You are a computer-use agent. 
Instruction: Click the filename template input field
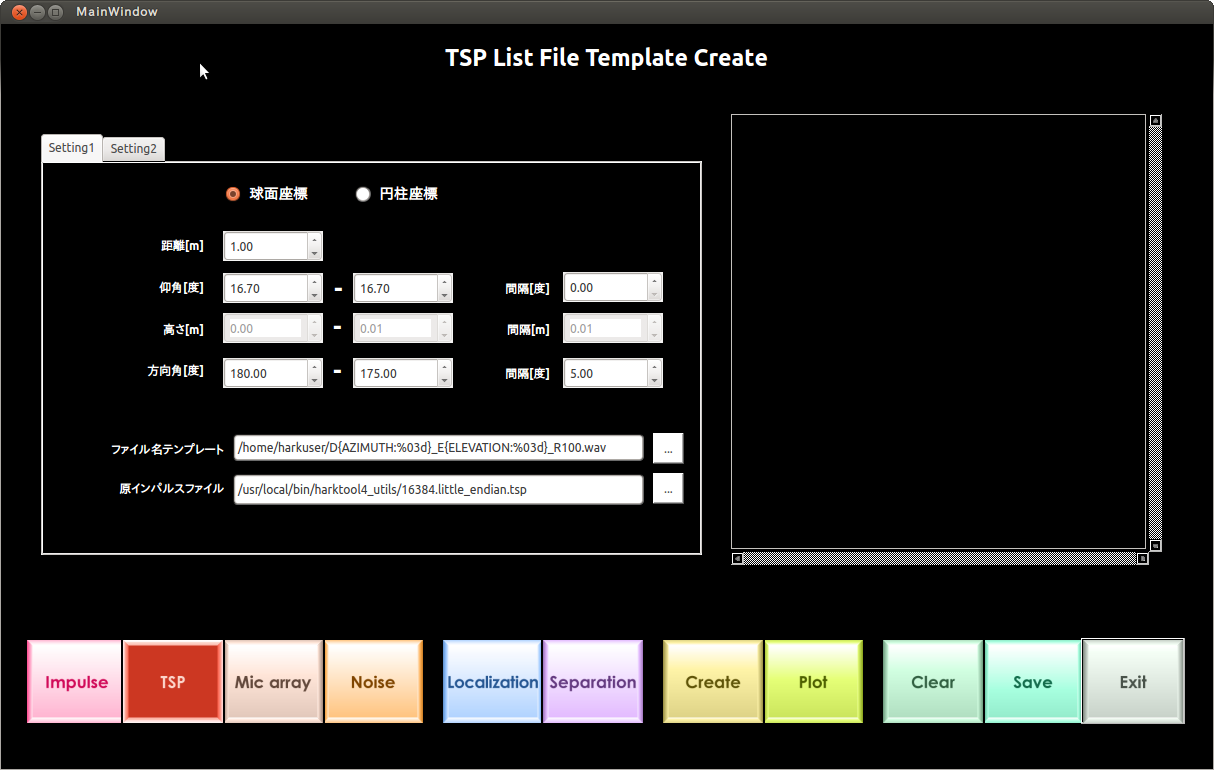pyautogui.click(x=438, y=447)
